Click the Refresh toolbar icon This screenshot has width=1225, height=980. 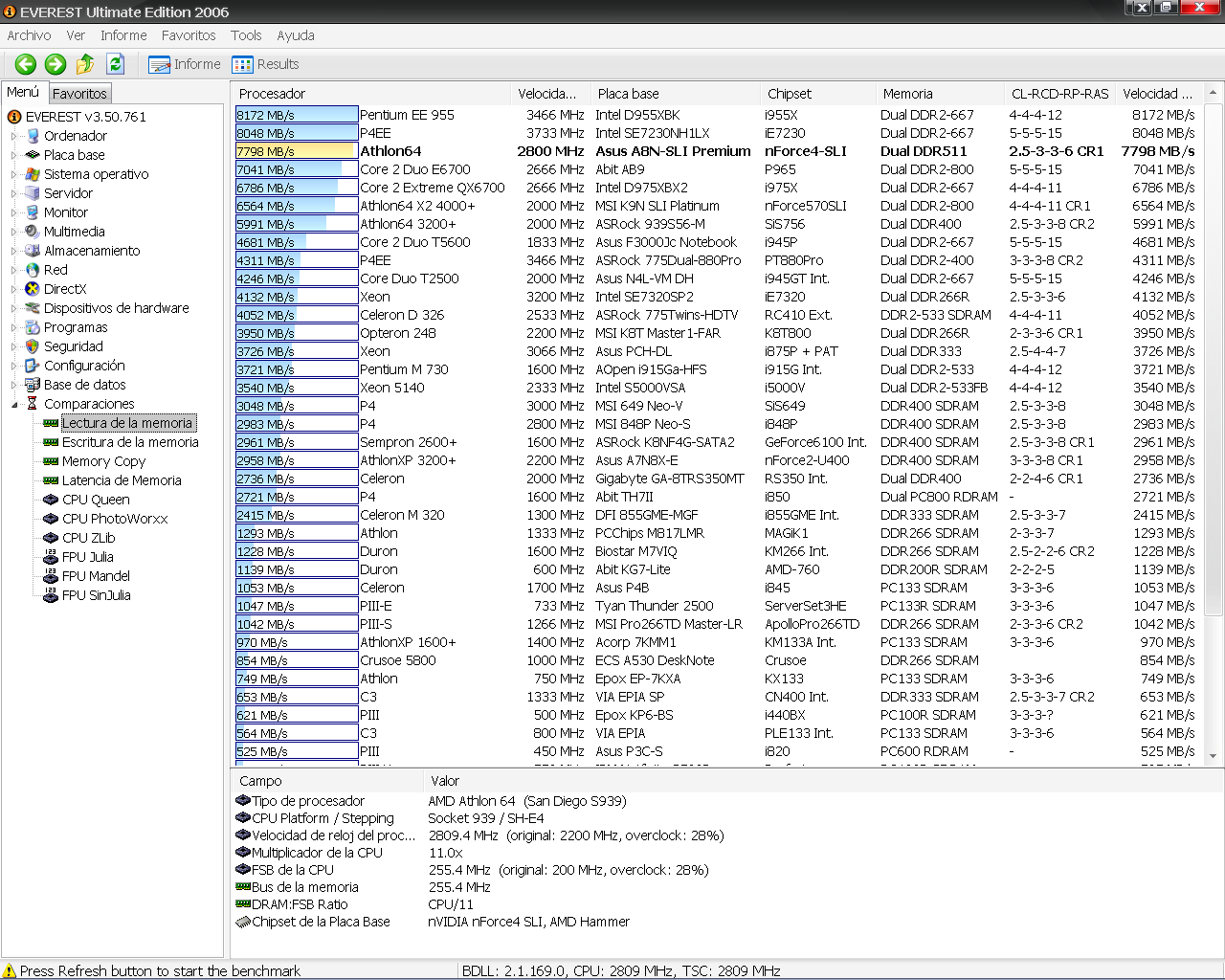pyautogui.click(x=116, y=64)
